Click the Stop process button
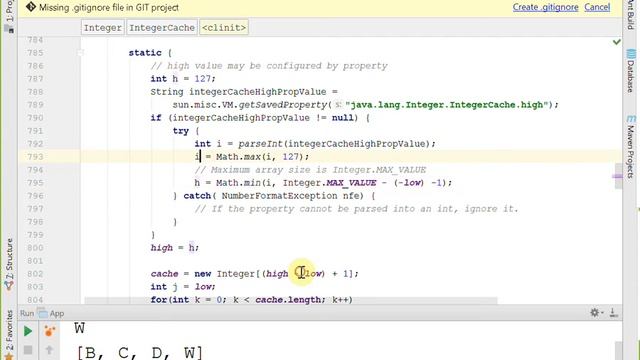This screenshot has height=360, width=640. tap(28, 350)
